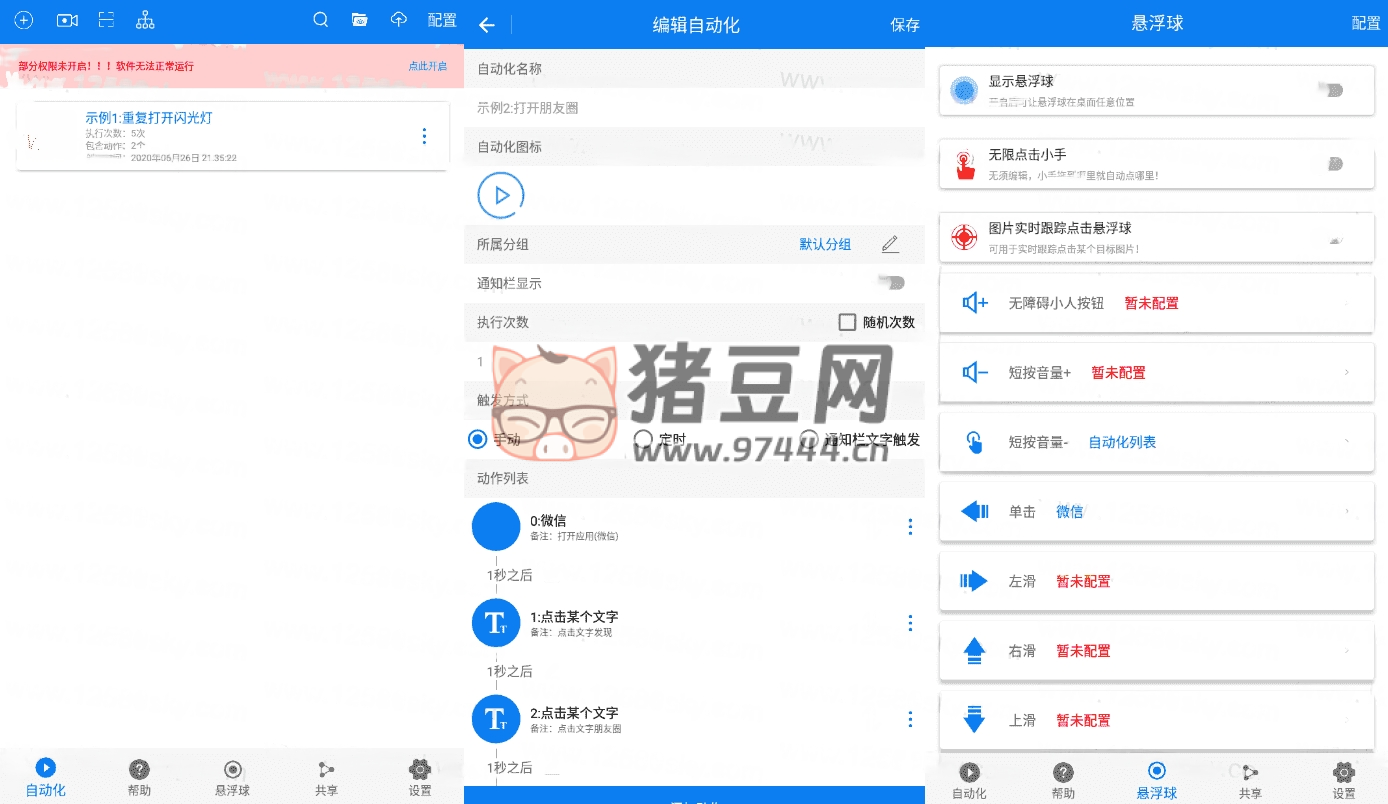This screenshot has height=804, width=1388.
Task: Open the group hierarchy icon in toolbar
Action: tap(145, 20)
